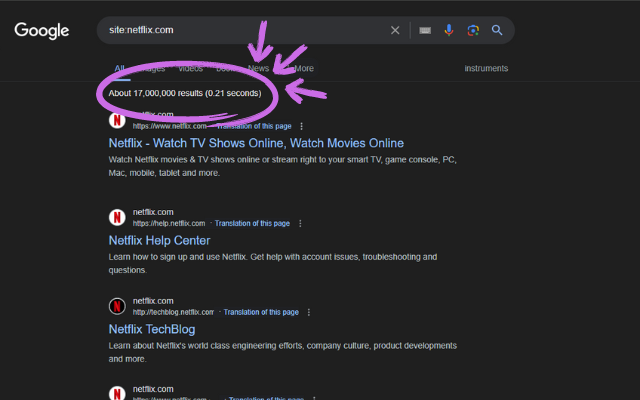
Task: Click the Google logo
Action: click(x=42, y=31)
